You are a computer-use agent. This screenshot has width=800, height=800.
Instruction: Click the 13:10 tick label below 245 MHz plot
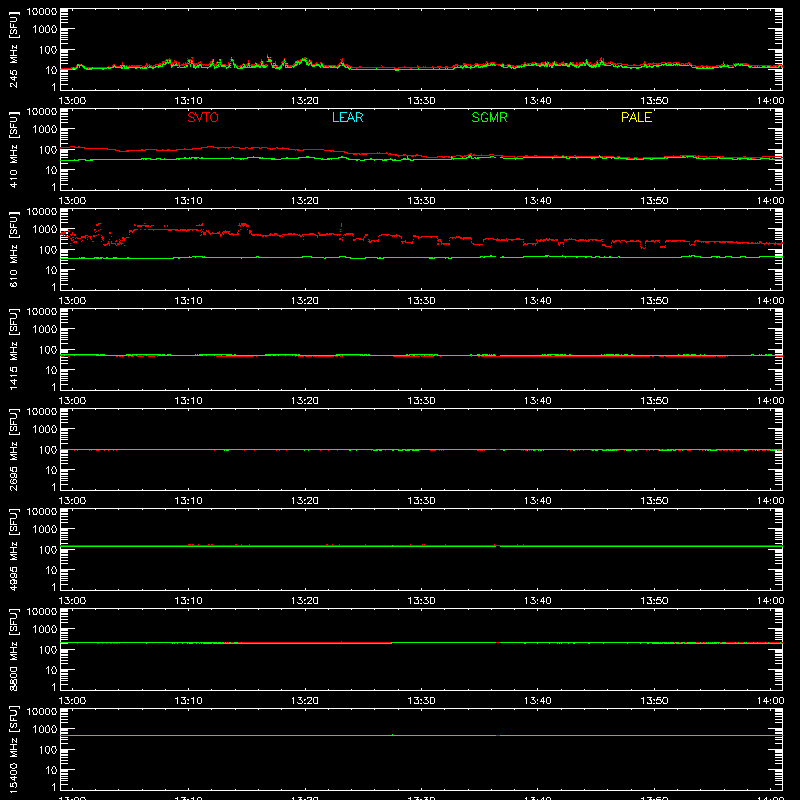[x=188, y=101]
